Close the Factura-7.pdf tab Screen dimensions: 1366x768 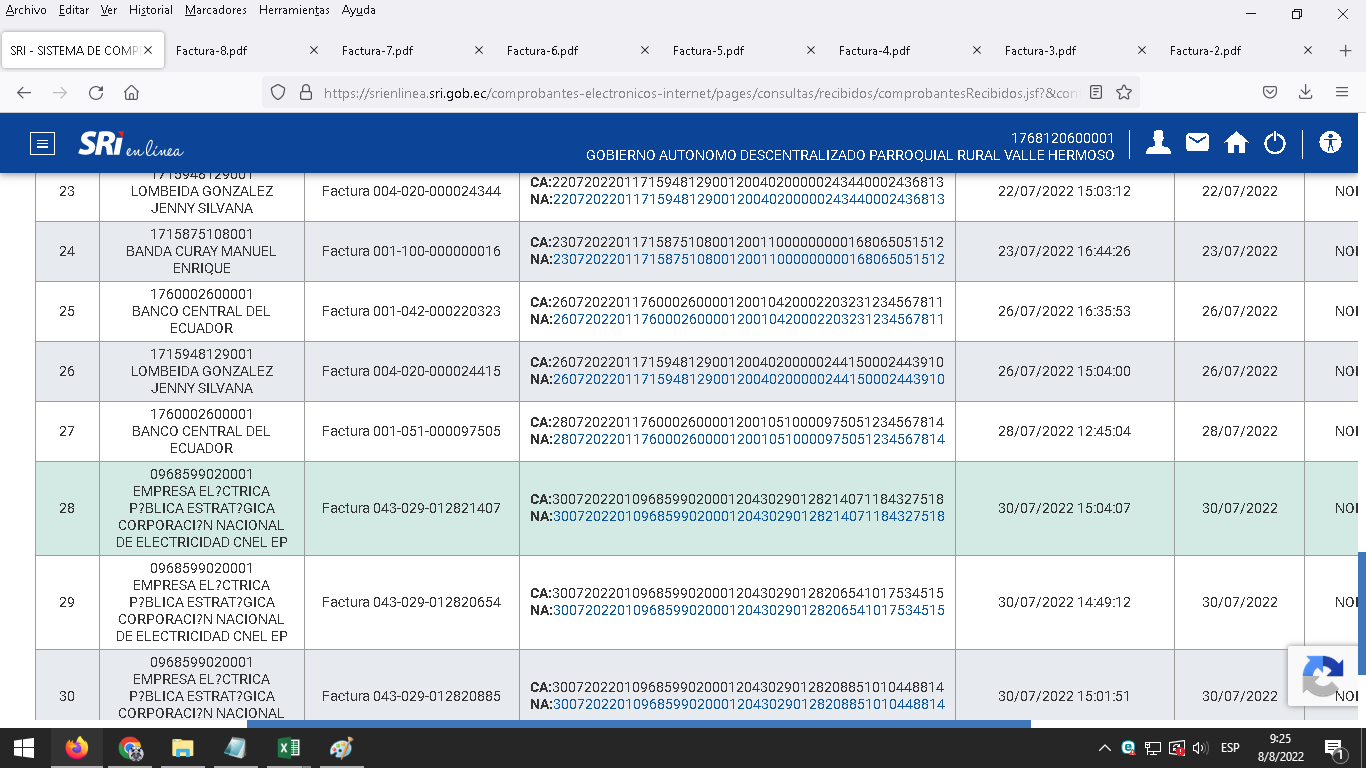(479, 51)
